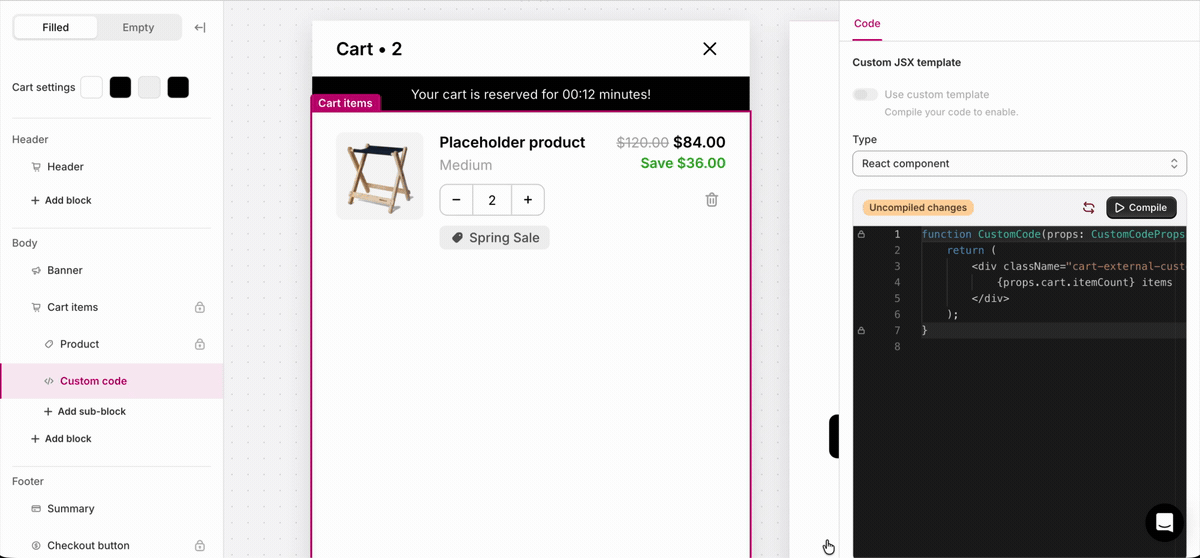The height and width of the screenshot is (558, 1200).
Task: Remove product using trash icon
Action: point(712,200)
